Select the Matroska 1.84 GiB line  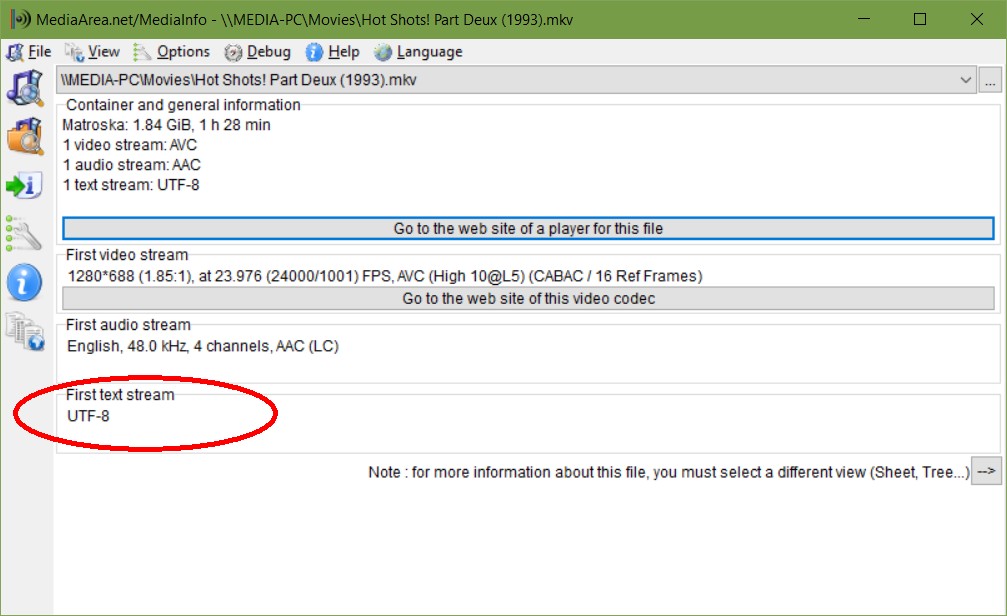pos(166,125)
